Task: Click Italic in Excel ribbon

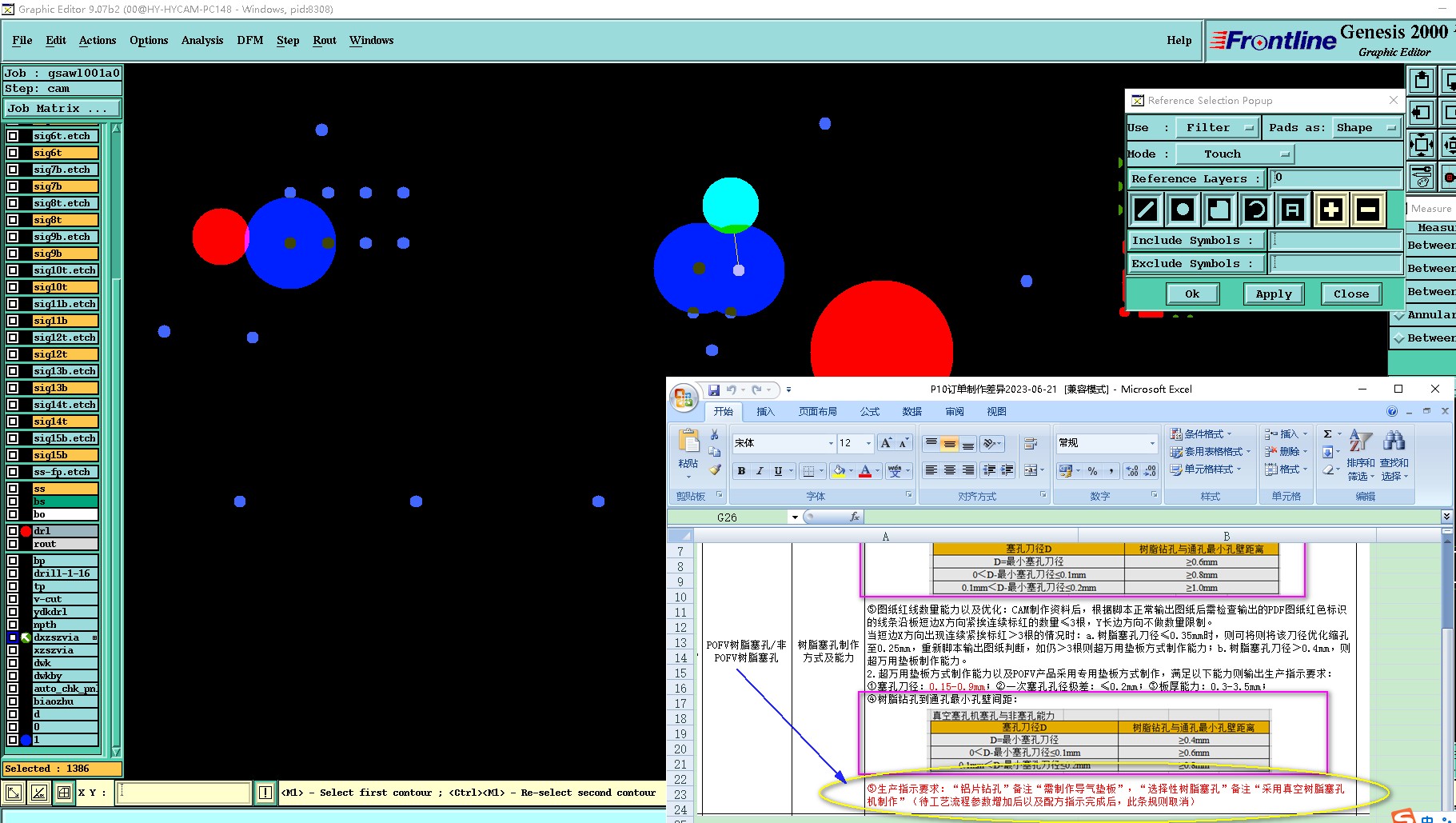Action: (x=760, y=471)
